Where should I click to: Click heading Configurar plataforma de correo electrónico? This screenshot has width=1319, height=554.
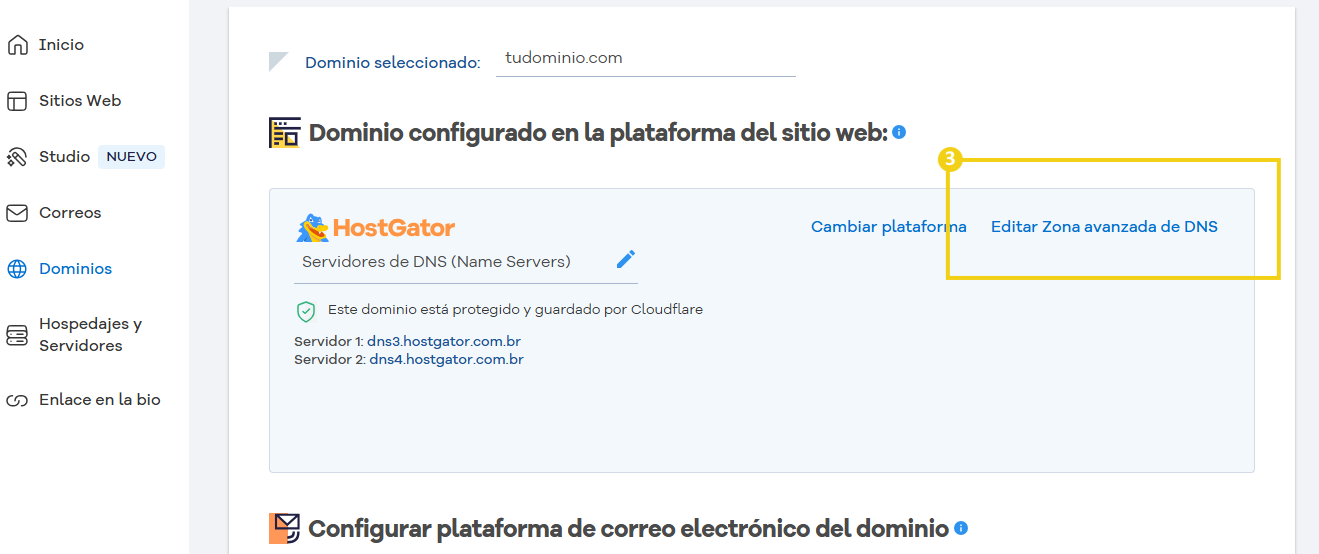[x=628, y=528]
